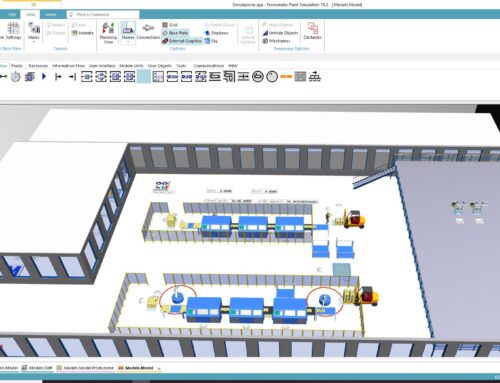Viewport: 500px width, 383px height.
Task: Toggle the Connections display
Action: tap(148, 31)
